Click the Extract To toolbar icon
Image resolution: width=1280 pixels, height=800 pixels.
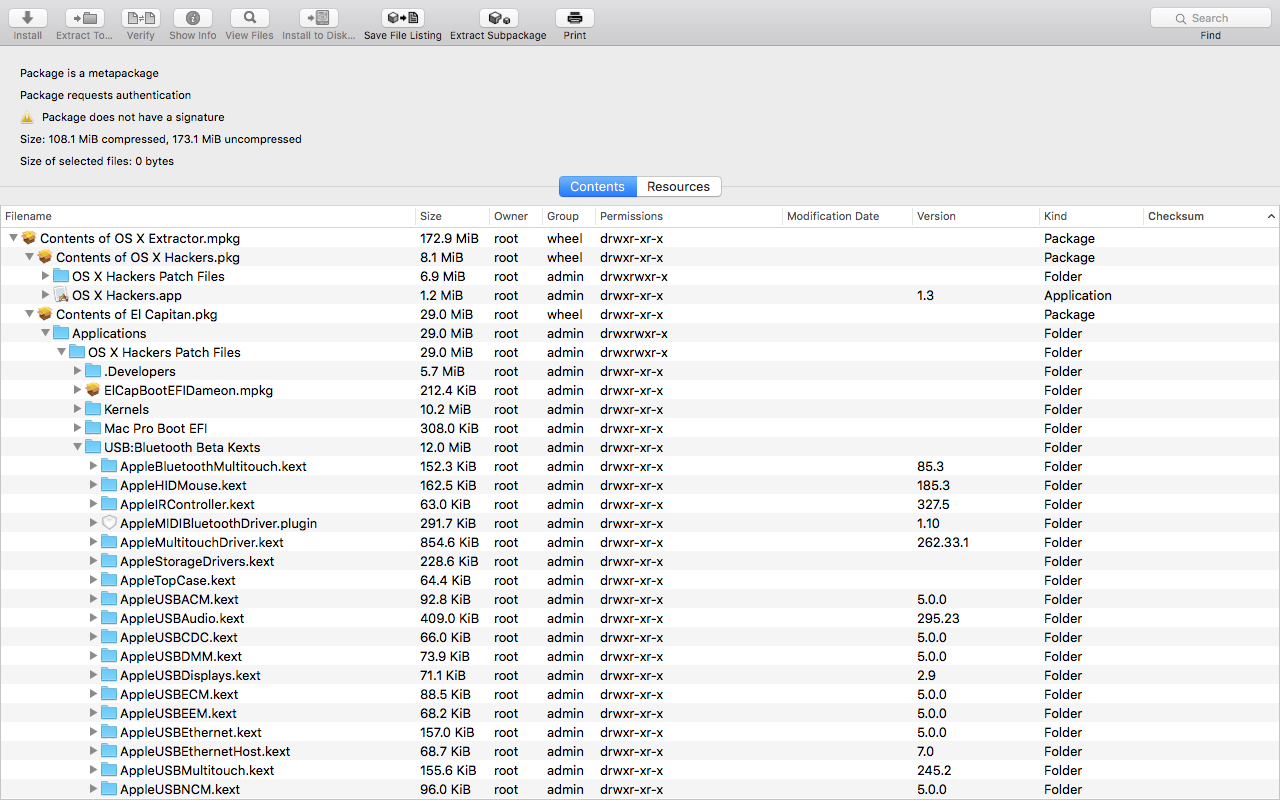click(85, 18)
